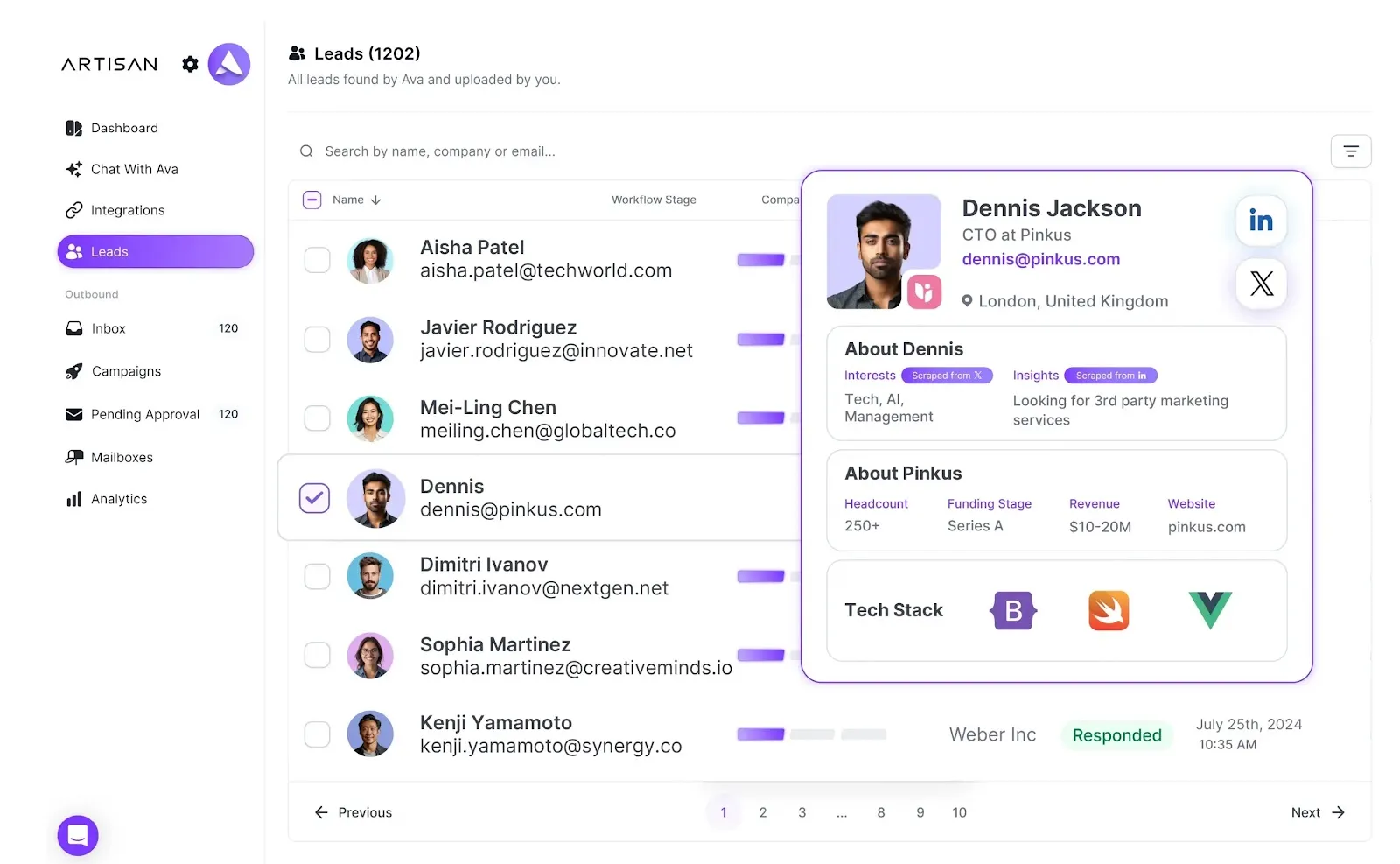Jump to page 3
The height and width of the screenshot is (864, 1400).
801,812
